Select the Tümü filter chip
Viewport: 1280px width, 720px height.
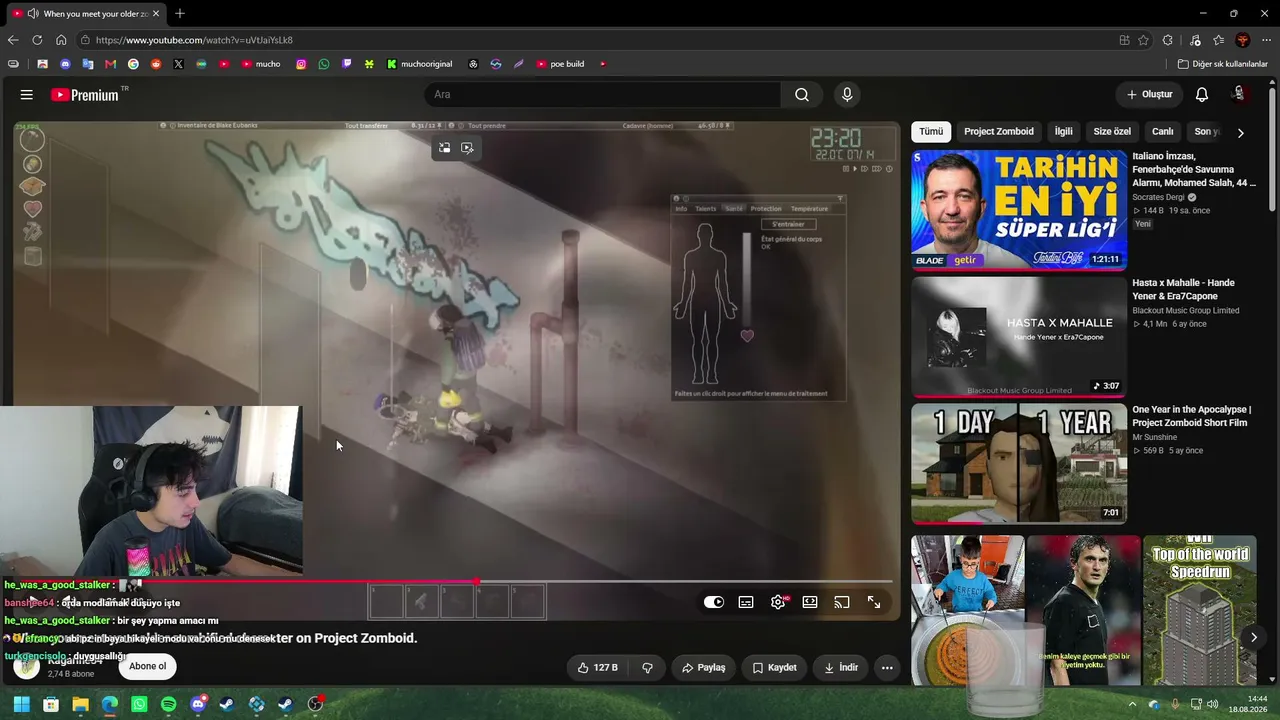click(x=931, y=131)
